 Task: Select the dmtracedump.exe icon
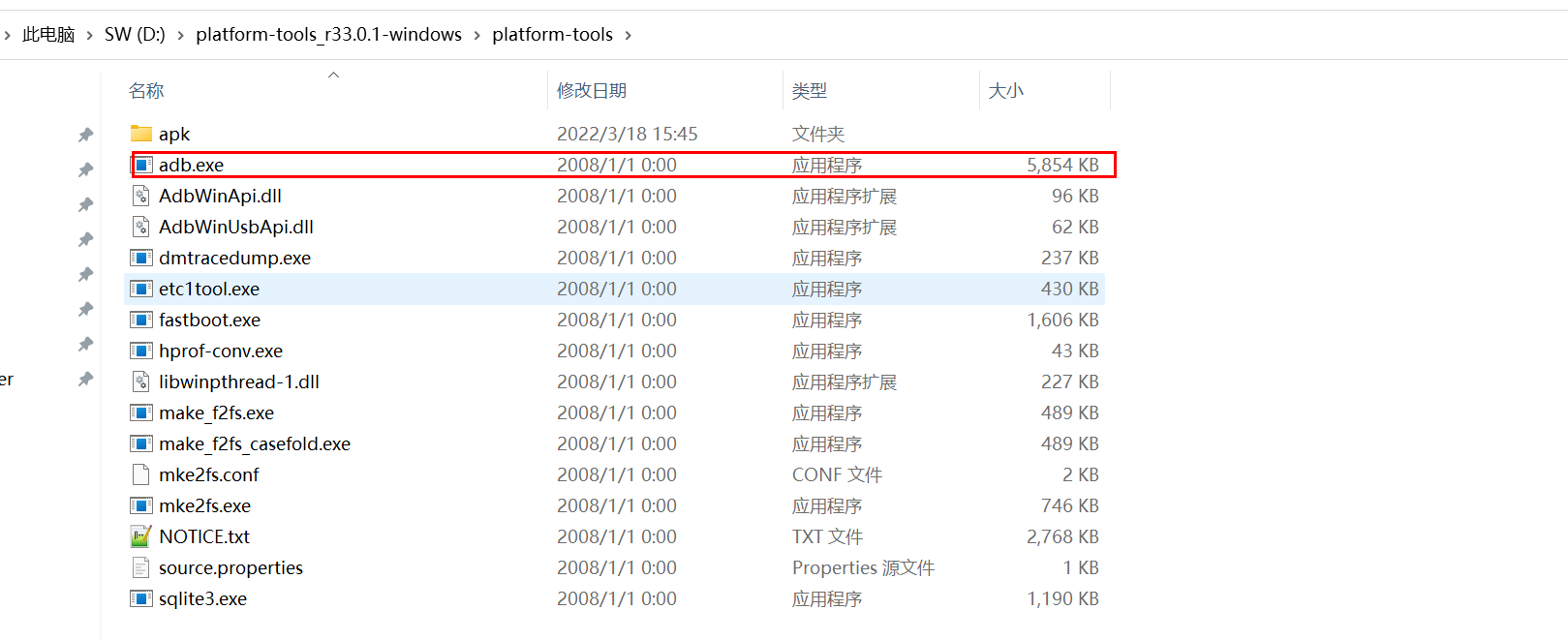pos(141,258)
